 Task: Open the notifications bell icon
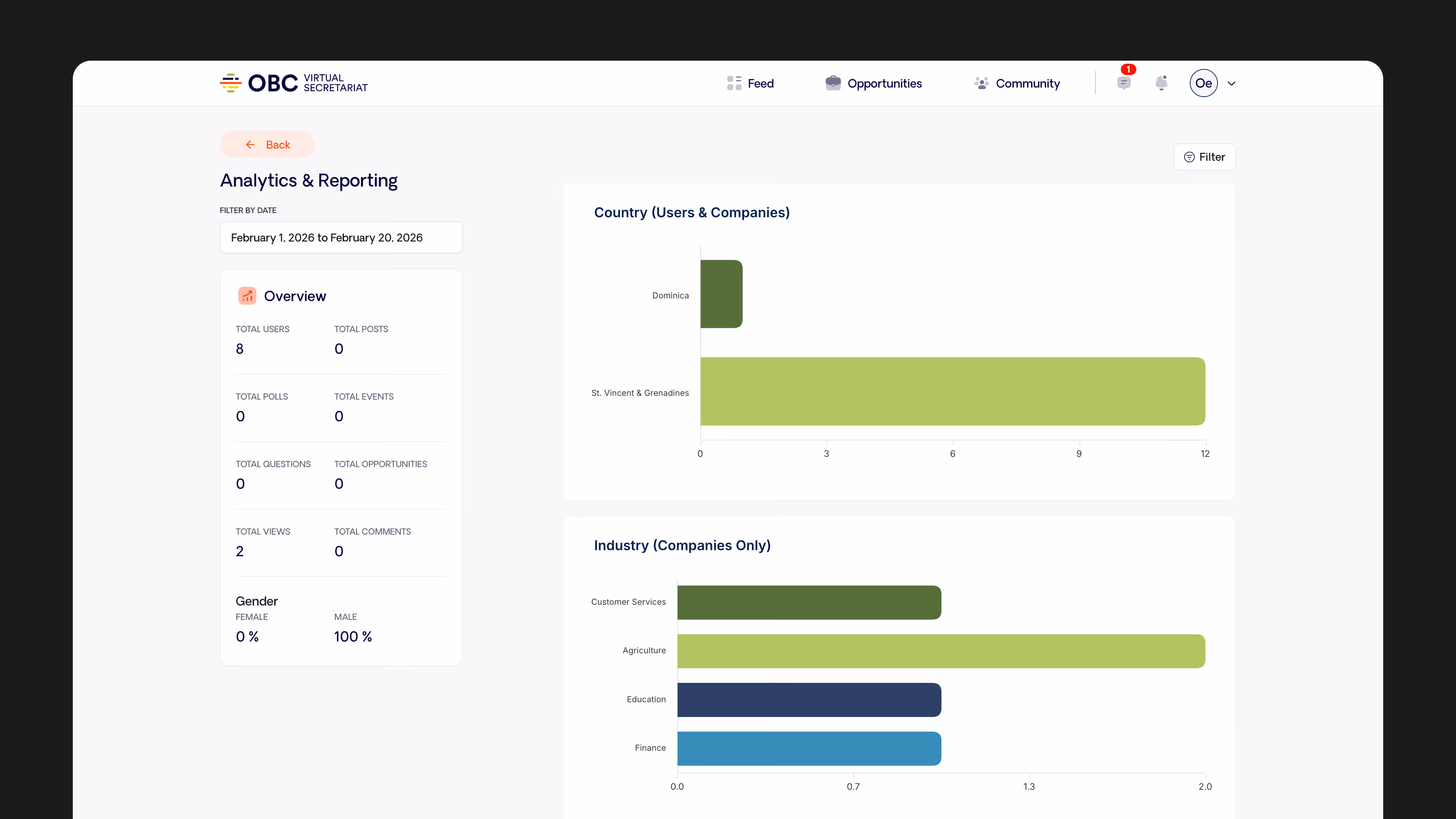(x=1161, y=83)
